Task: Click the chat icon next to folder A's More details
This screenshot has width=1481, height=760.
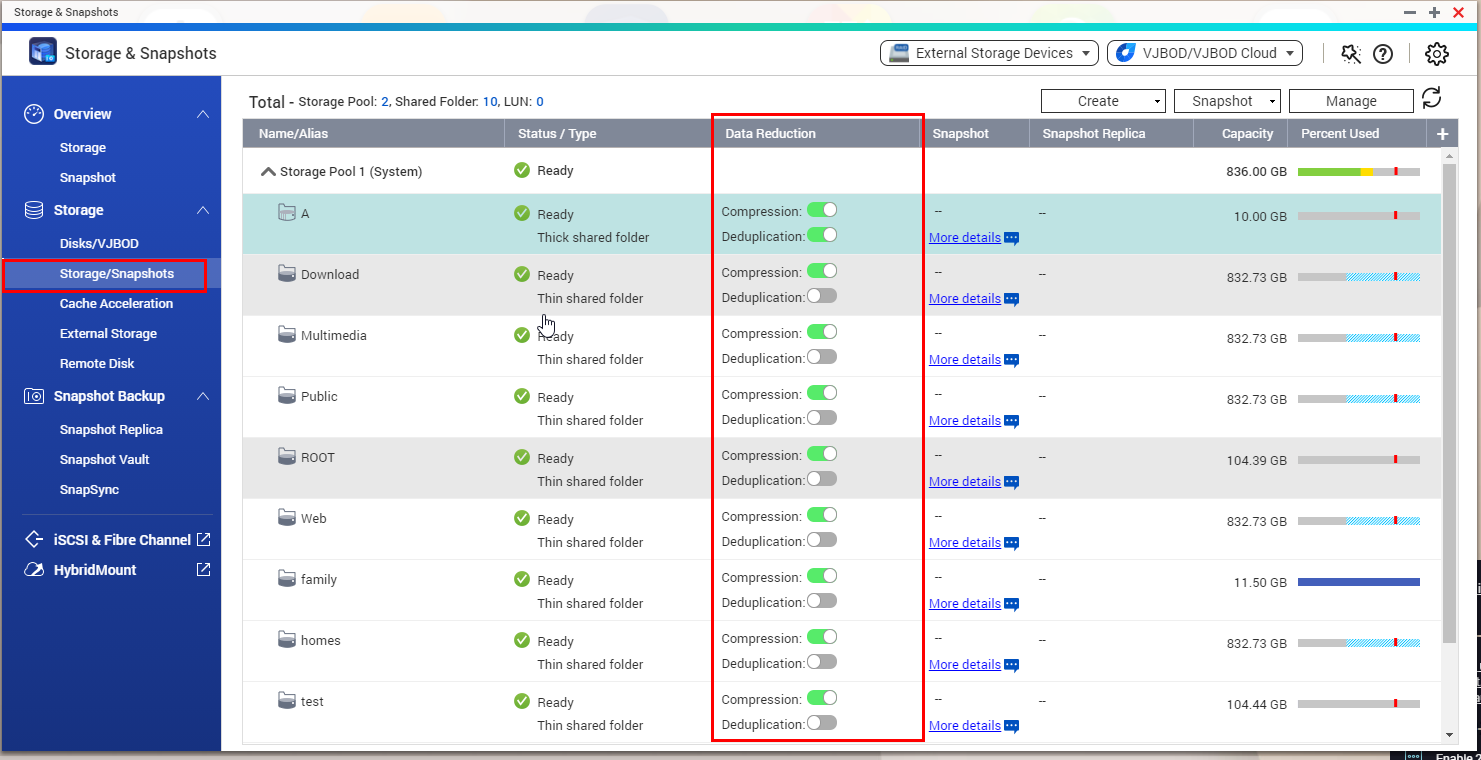Action: coord(1011,238)
